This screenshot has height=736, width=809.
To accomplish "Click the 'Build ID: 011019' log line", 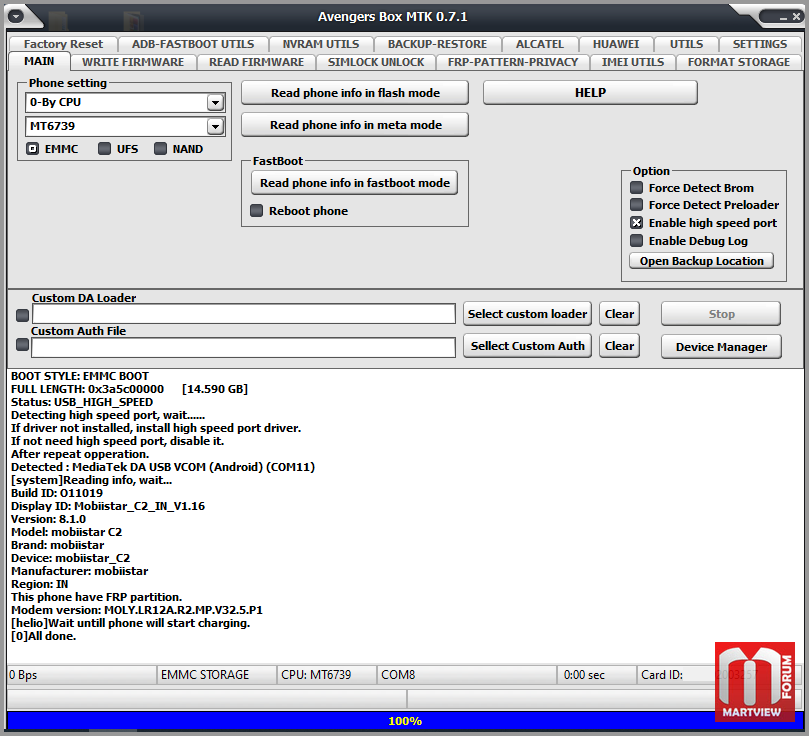I will pos(57,493).
